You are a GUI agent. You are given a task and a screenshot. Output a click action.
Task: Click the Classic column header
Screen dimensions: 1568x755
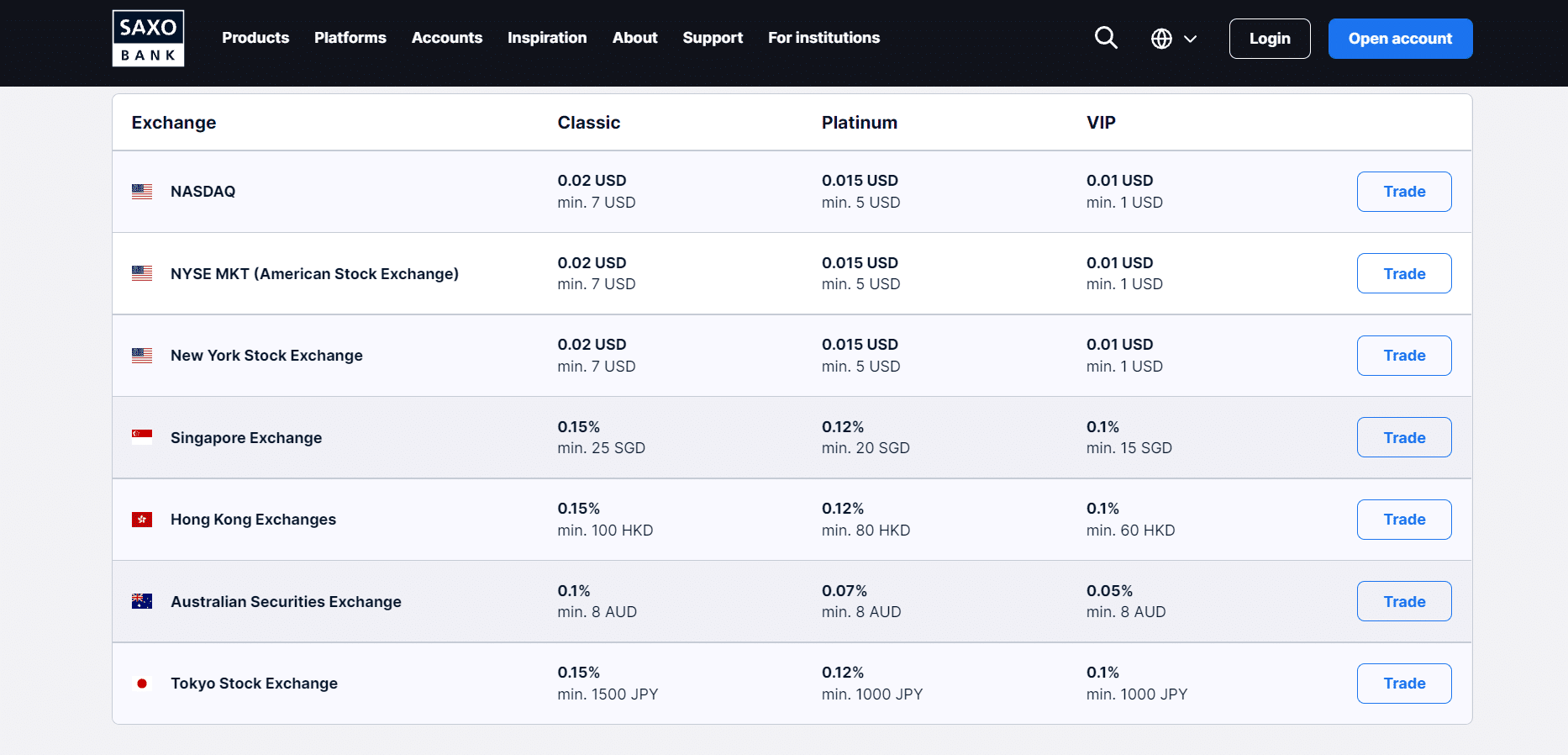[x=589, y=123]
